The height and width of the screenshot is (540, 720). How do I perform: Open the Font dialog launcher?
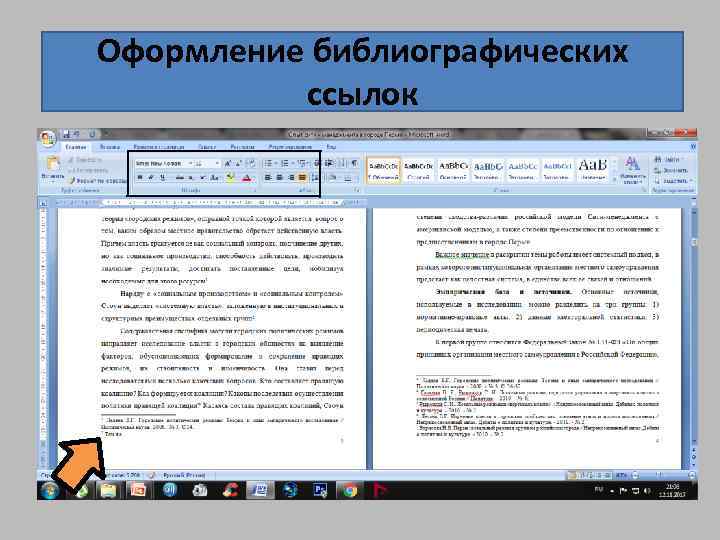[254, 190]
